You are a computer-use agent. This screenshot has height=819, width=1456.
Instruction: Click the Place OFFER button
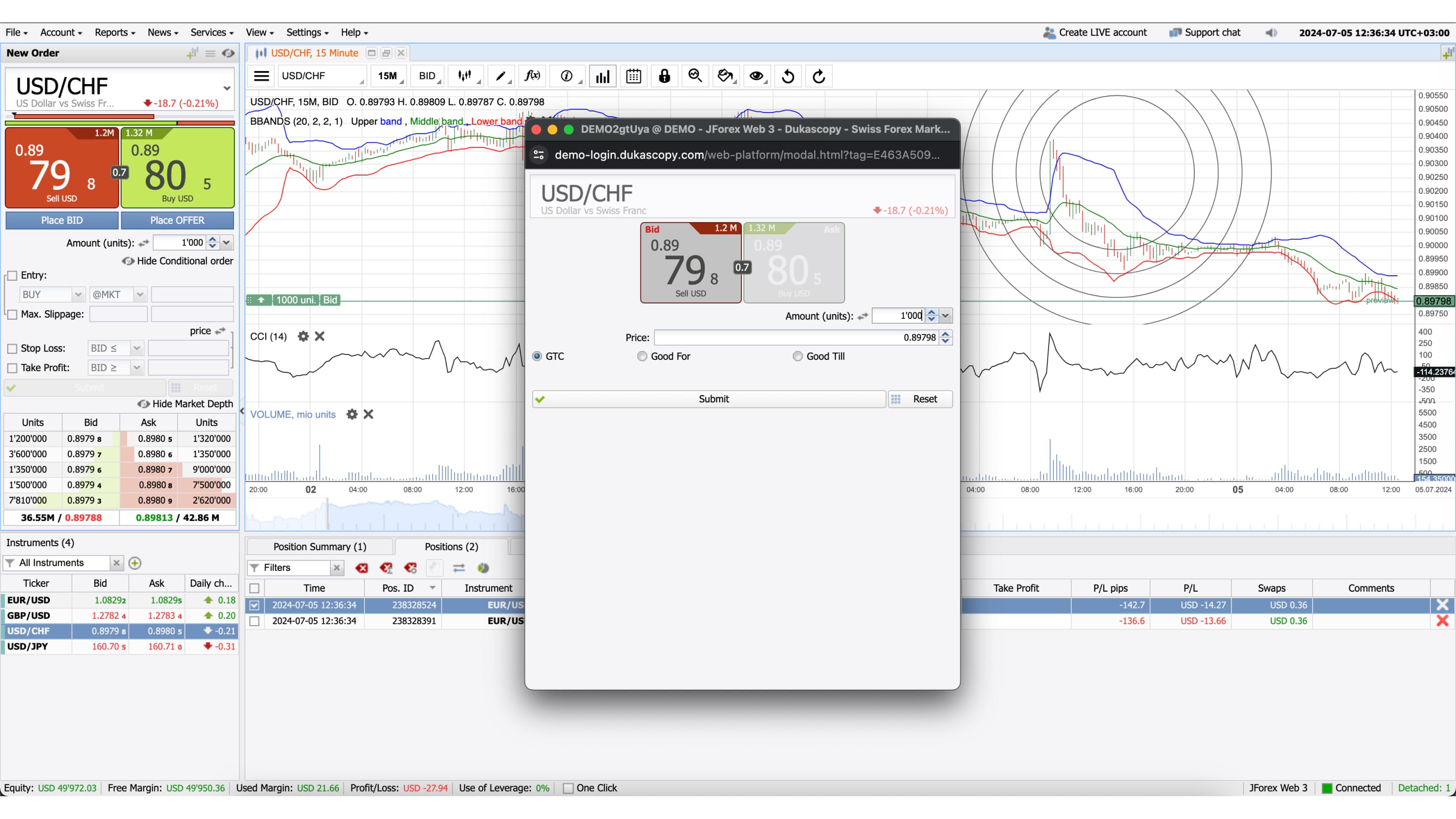pyautogui.click(x=177, y=220)
